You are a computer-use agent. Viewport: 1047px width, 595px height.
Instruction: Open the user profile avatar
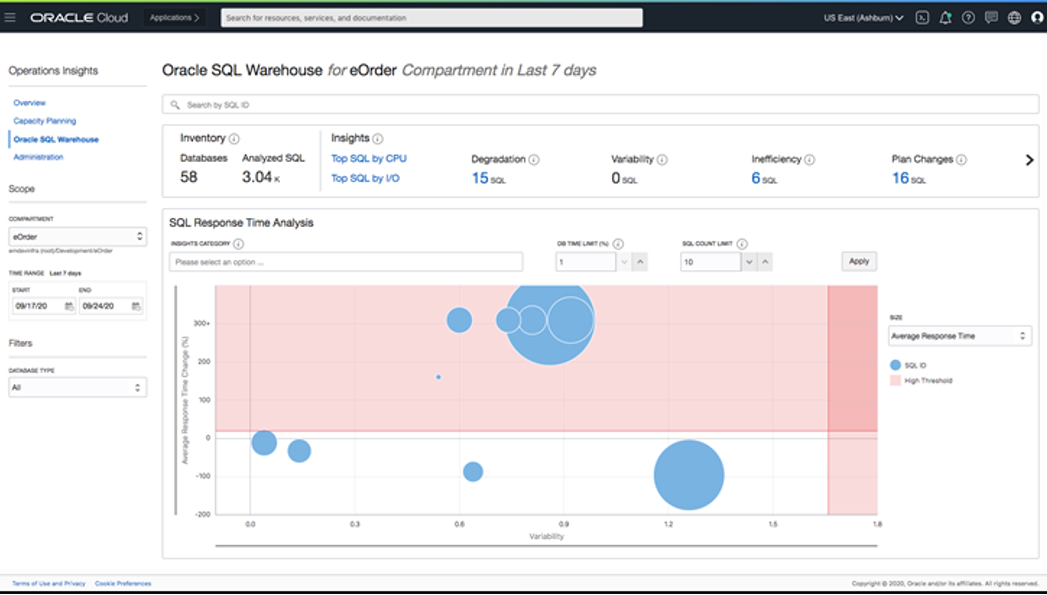point(1036,18)
